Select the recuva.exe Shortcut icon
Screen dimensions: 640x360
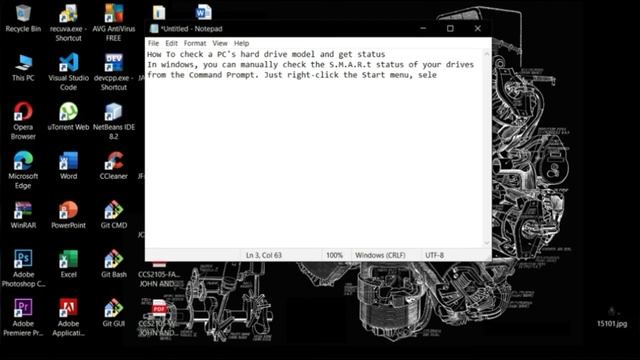click(68, 23)
